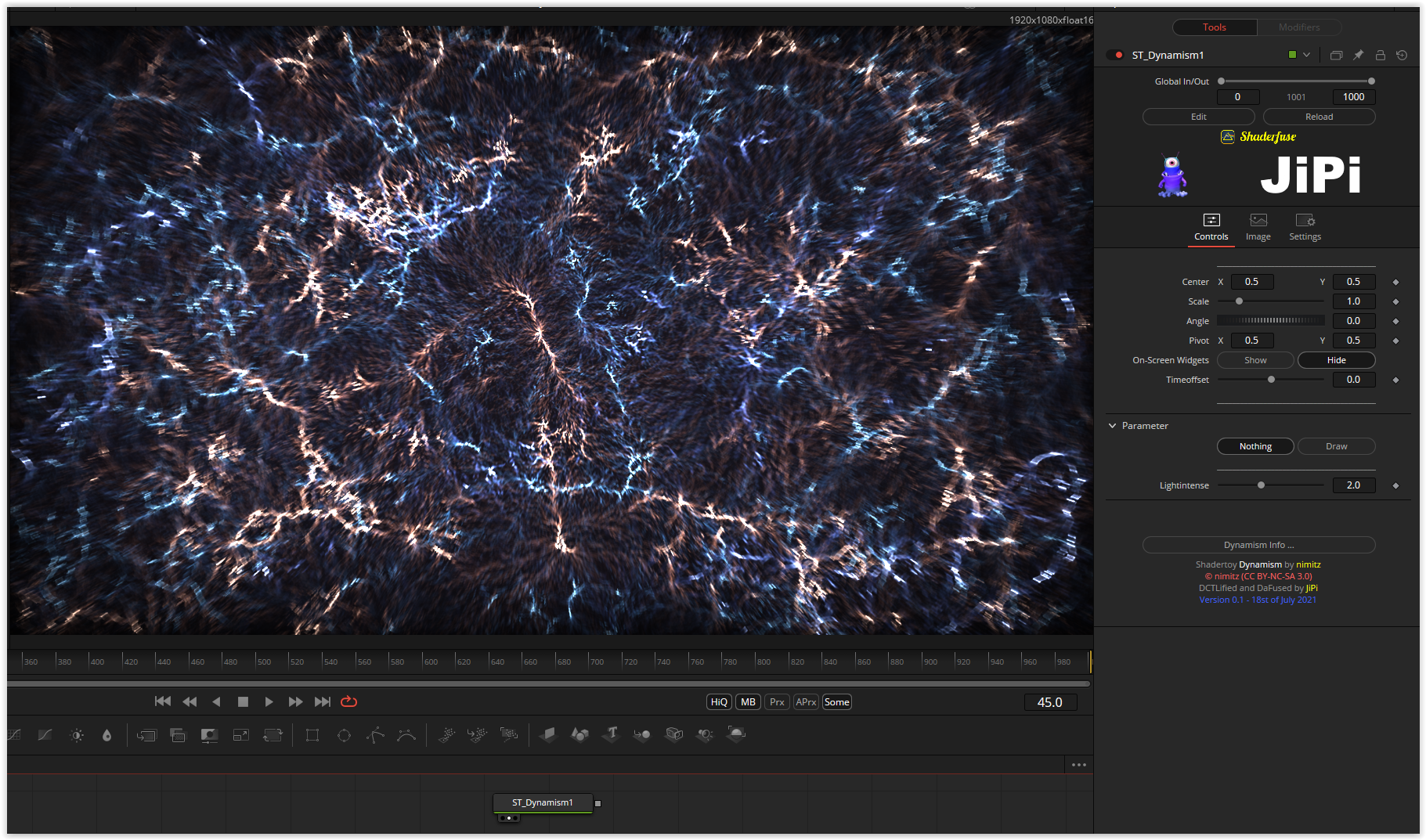Add a Channel Booleans node
The height and width of the screenshot is (840, 1426).
(x=178, y=735)
